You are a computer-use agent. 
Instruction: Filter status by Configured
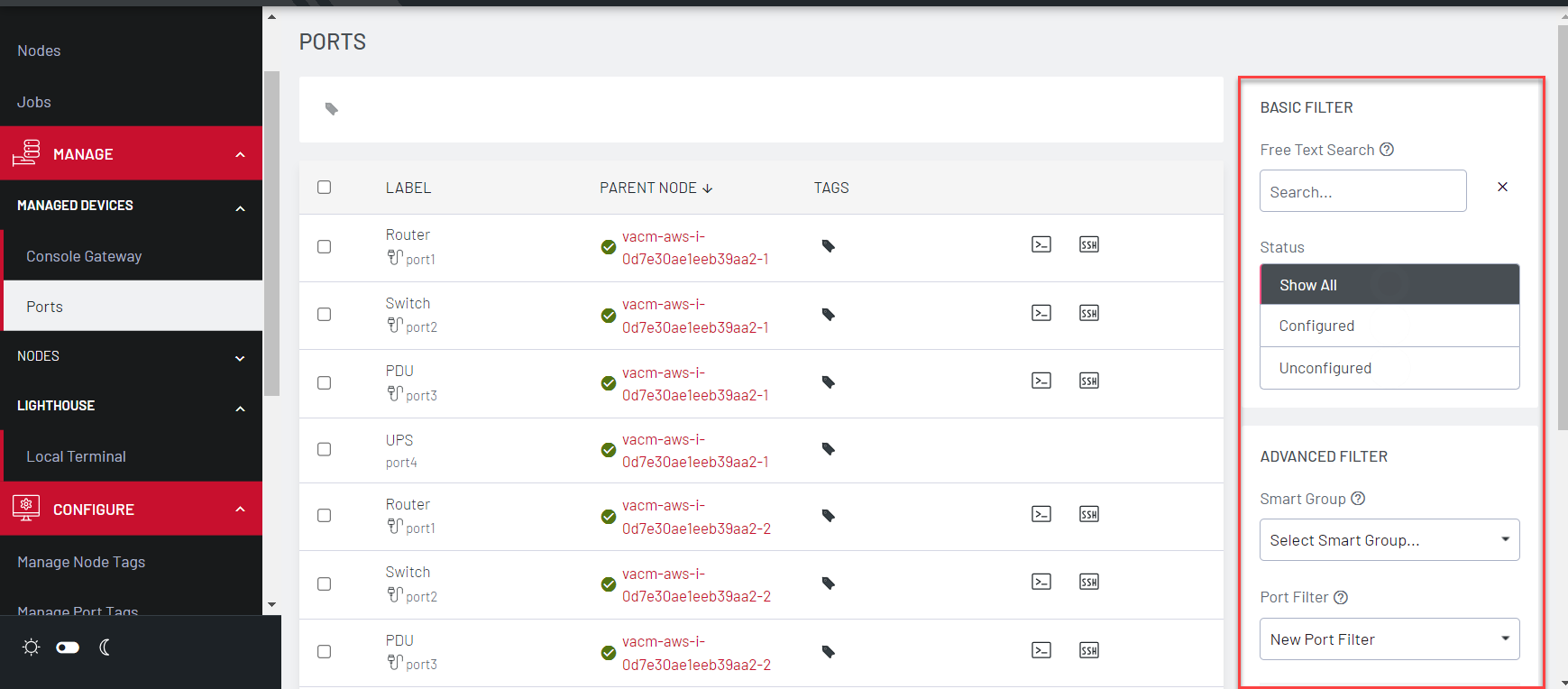pos(1389,326)
